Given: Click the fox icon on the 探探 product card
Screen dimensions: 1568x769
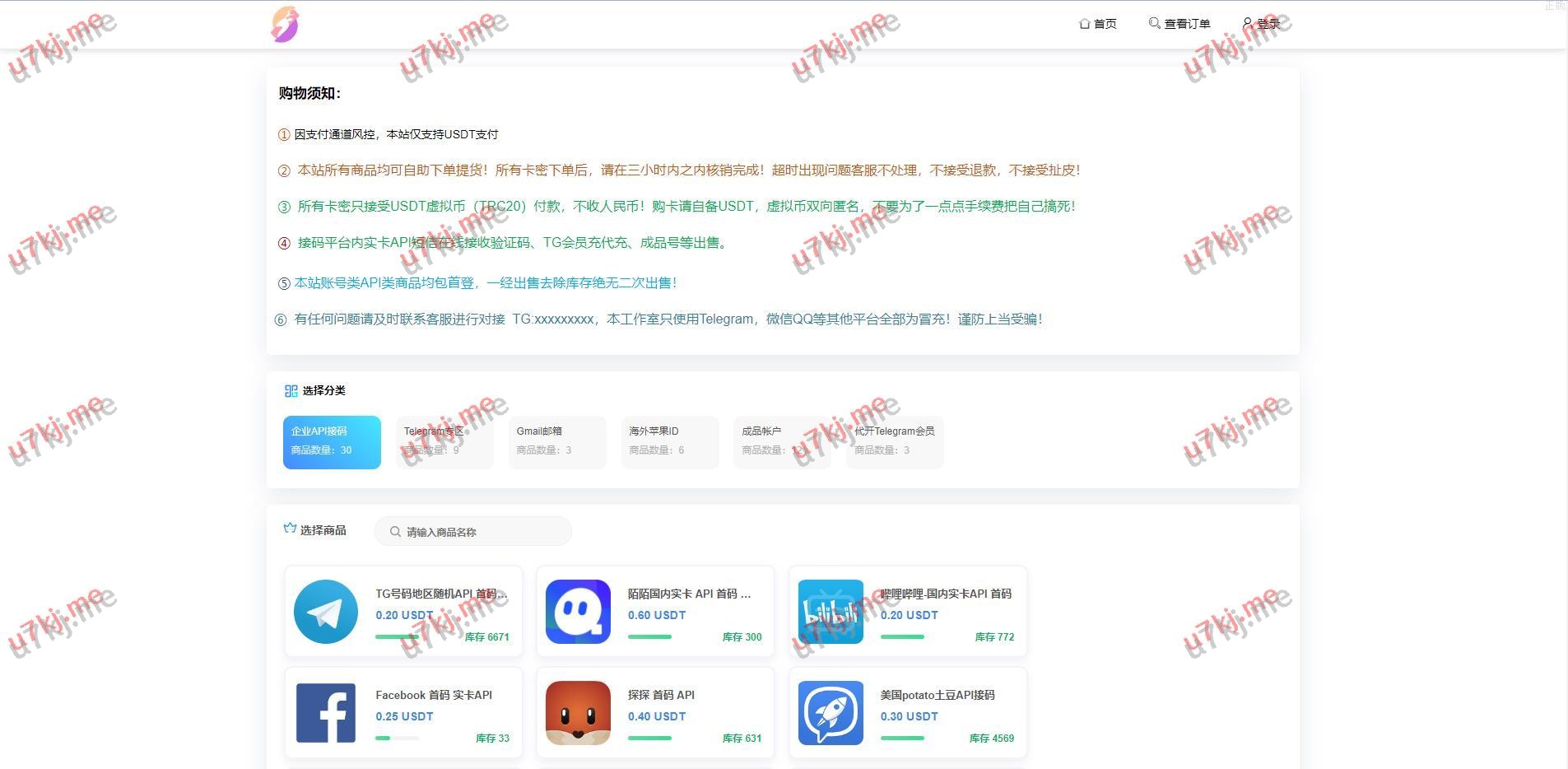Looking at the screenshot, I should (x=578, y=713).
